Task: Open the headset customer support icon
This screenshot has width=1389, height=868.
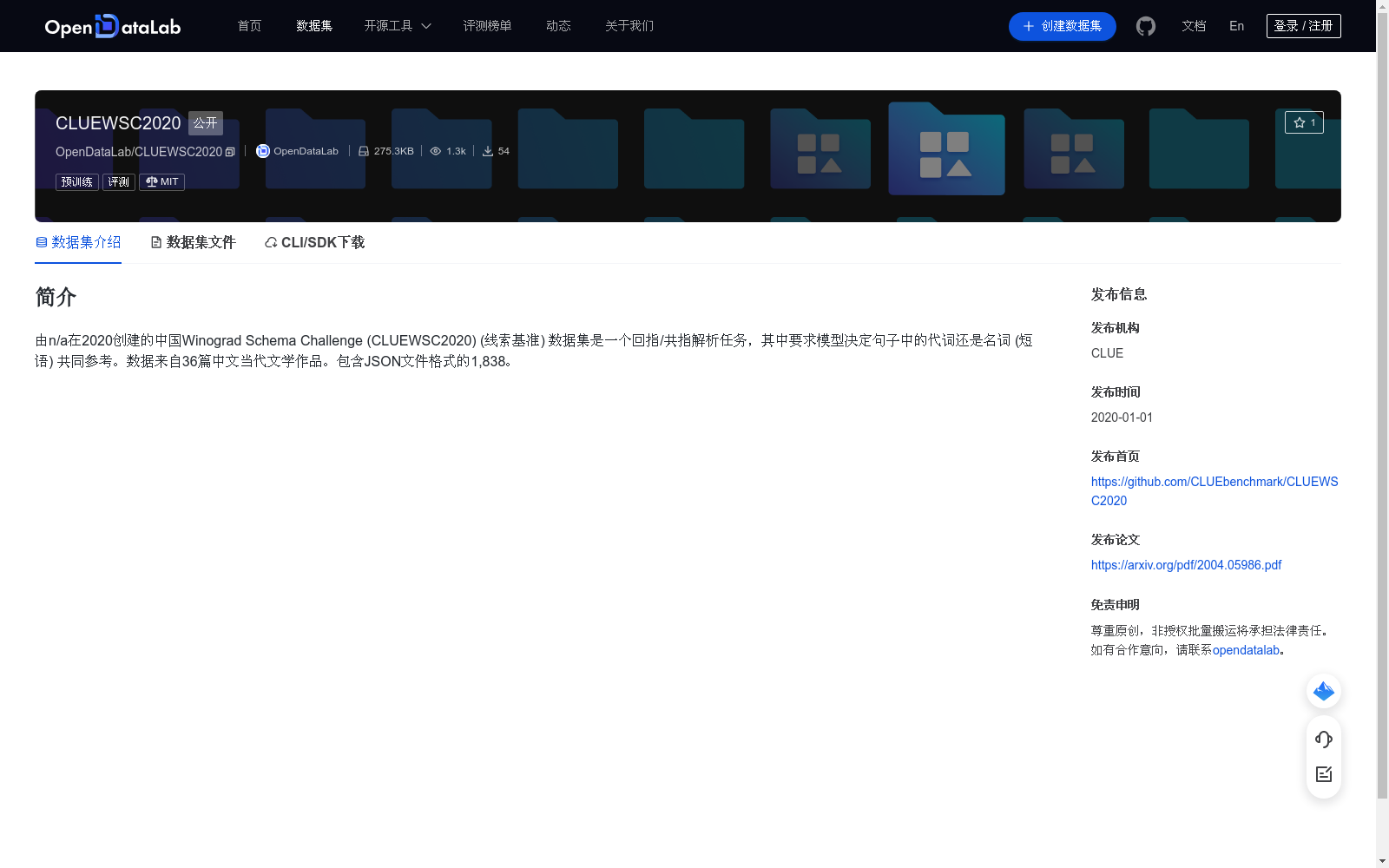Action: pos(1323,740)
